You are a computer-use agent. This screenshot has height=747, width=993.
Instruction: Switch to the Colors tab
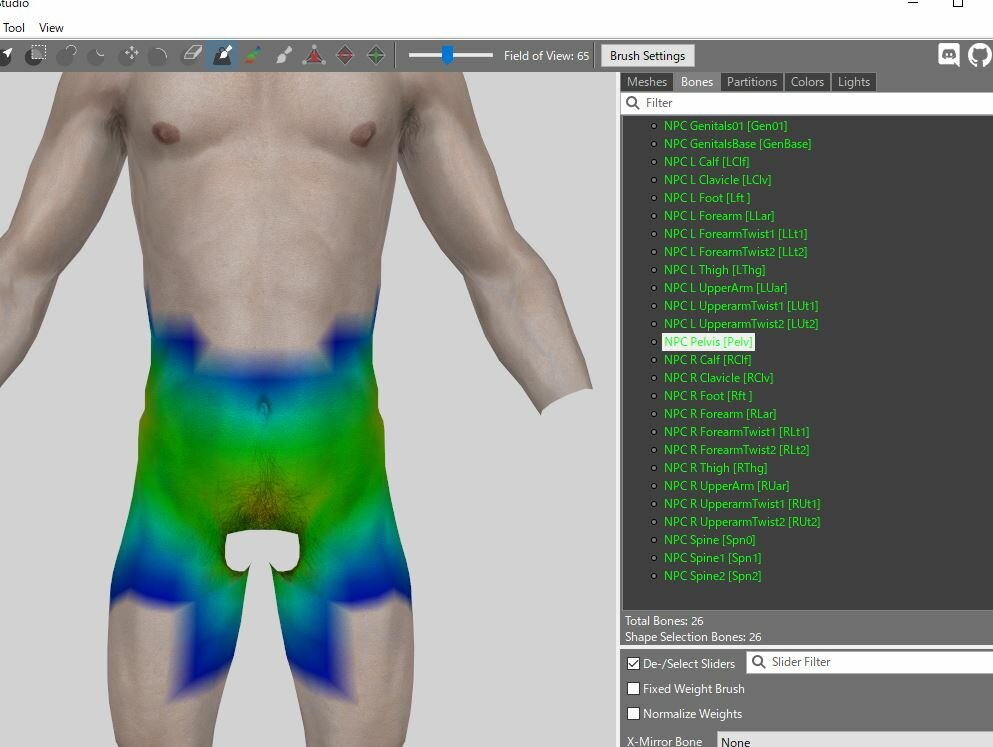807,82
